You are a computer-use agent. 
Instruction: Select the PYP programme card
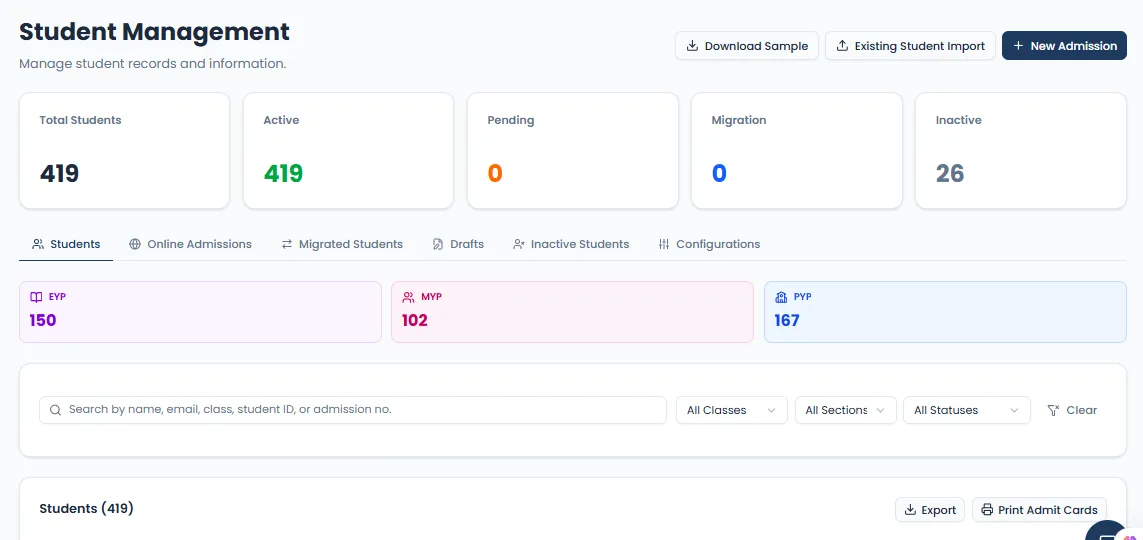945,312
